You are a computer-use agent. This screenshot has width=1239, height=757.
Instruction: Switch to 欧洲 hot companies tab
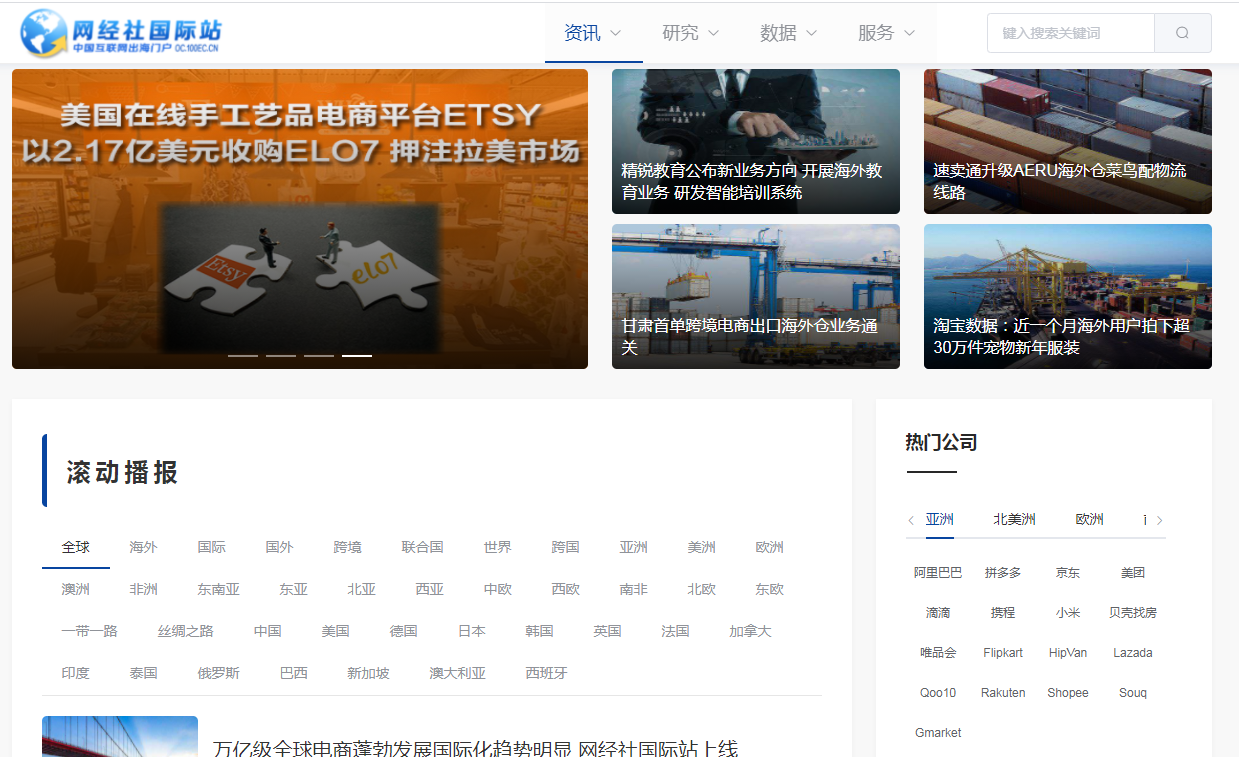pyautogui.click(x=1090, y=519)
